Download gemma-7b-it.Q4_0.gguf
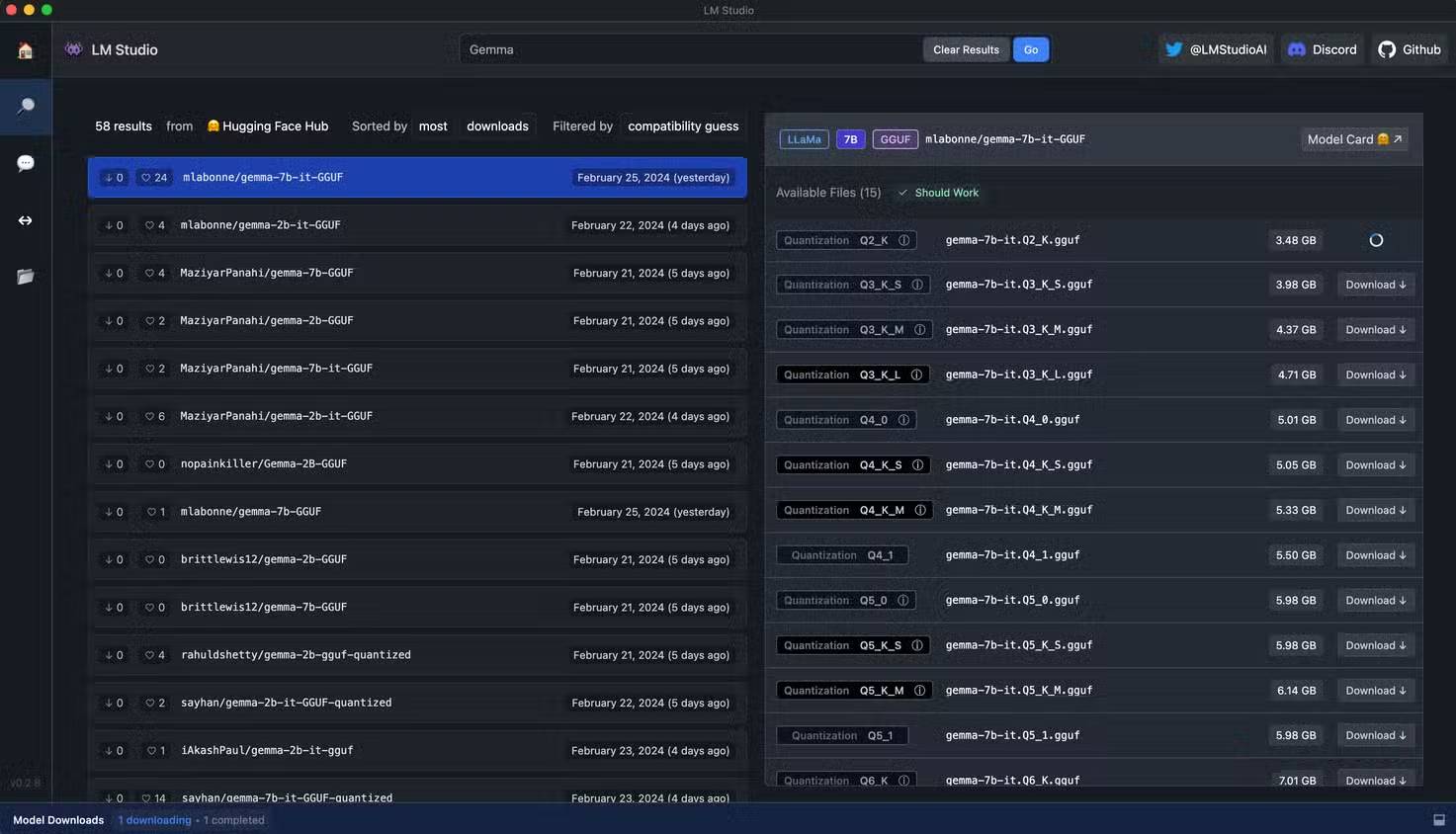The image size is (1456, 834). click(1376, 420)
